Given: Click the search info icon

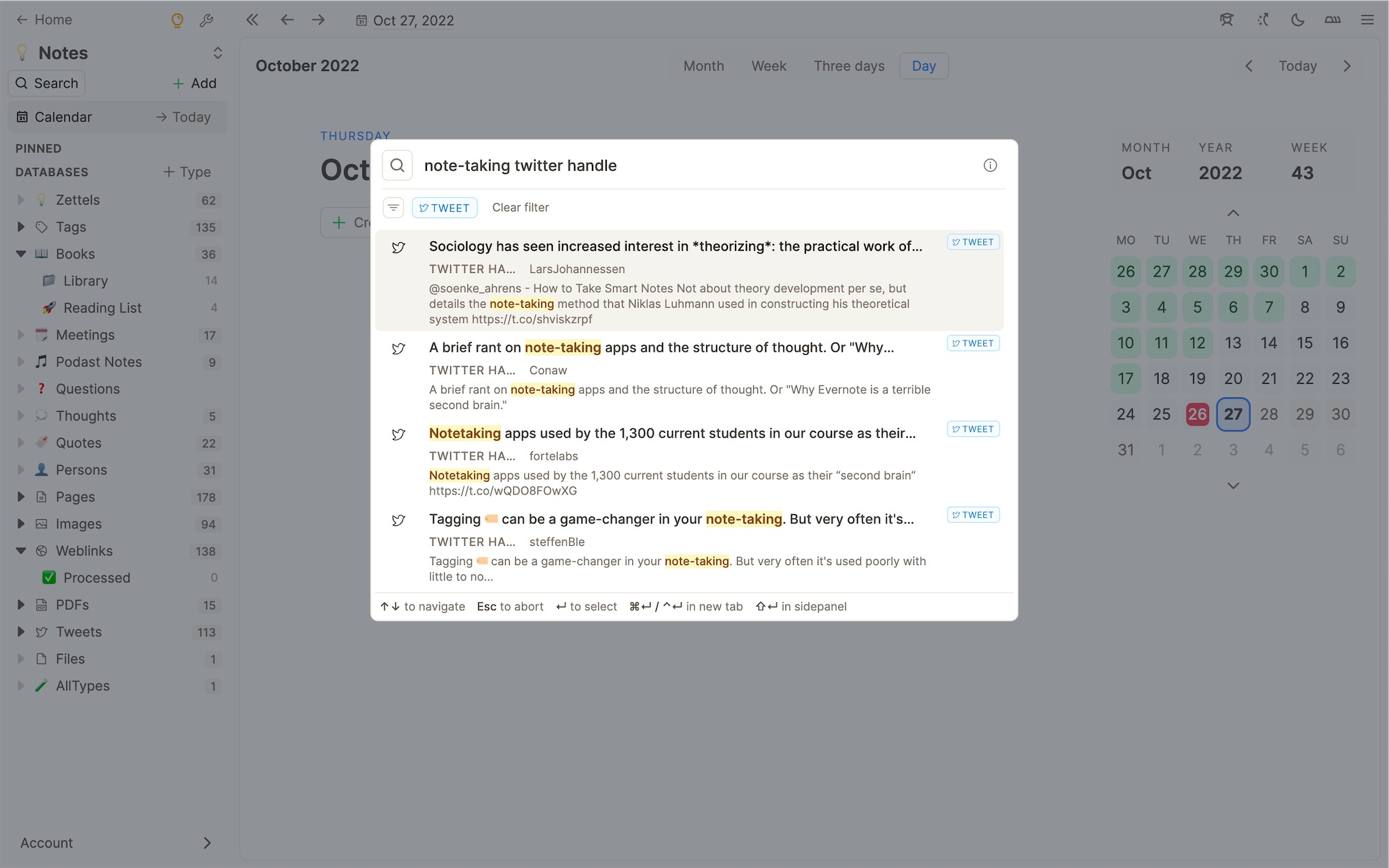Looking at the screenshot, I should click(989, 166).
